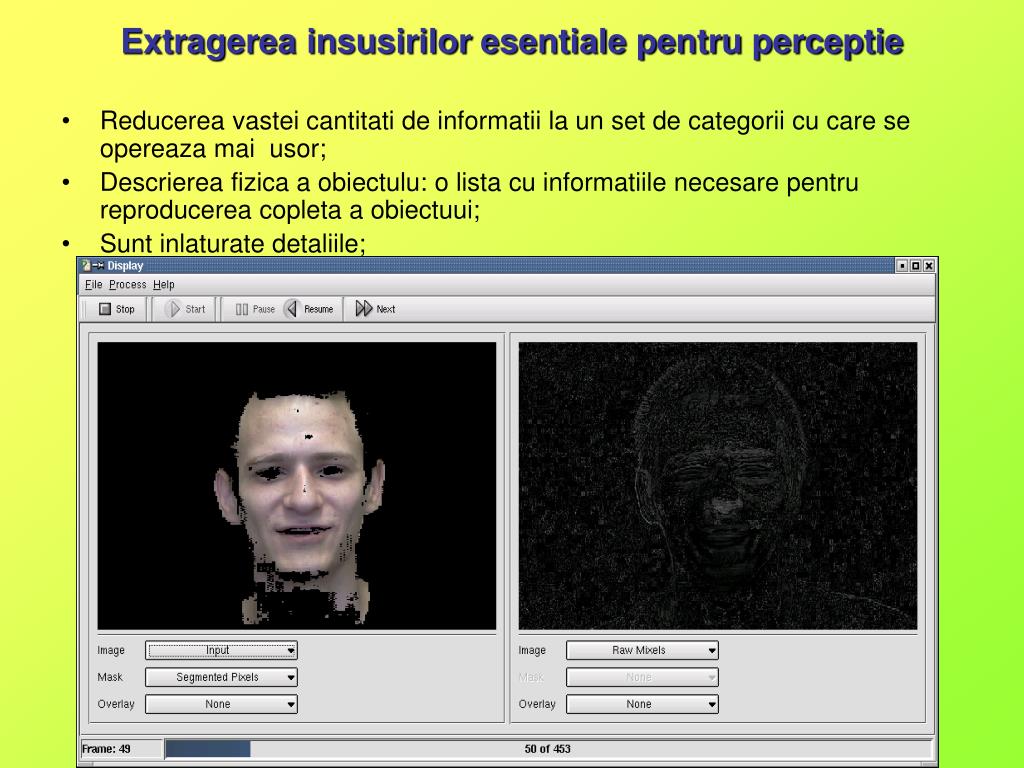Click the left panel 'Mask' label

(x=110, y=677)
